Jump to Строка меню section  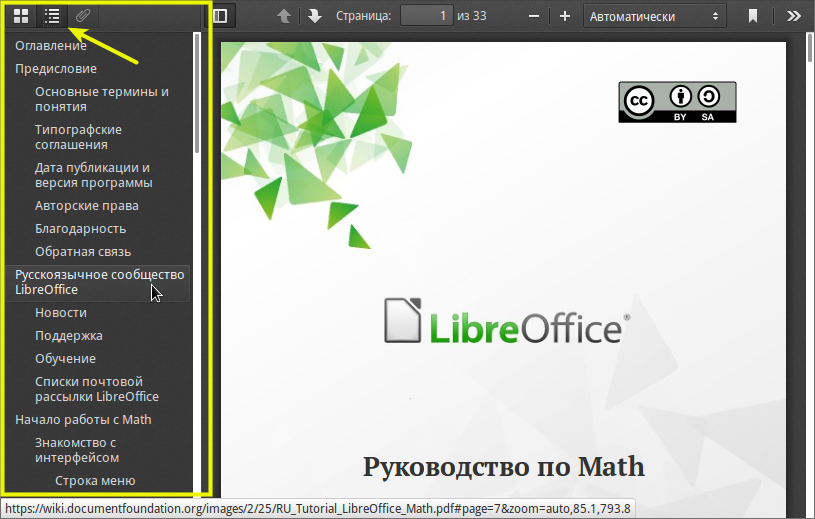pyautogui.click(x=95, y=481)
